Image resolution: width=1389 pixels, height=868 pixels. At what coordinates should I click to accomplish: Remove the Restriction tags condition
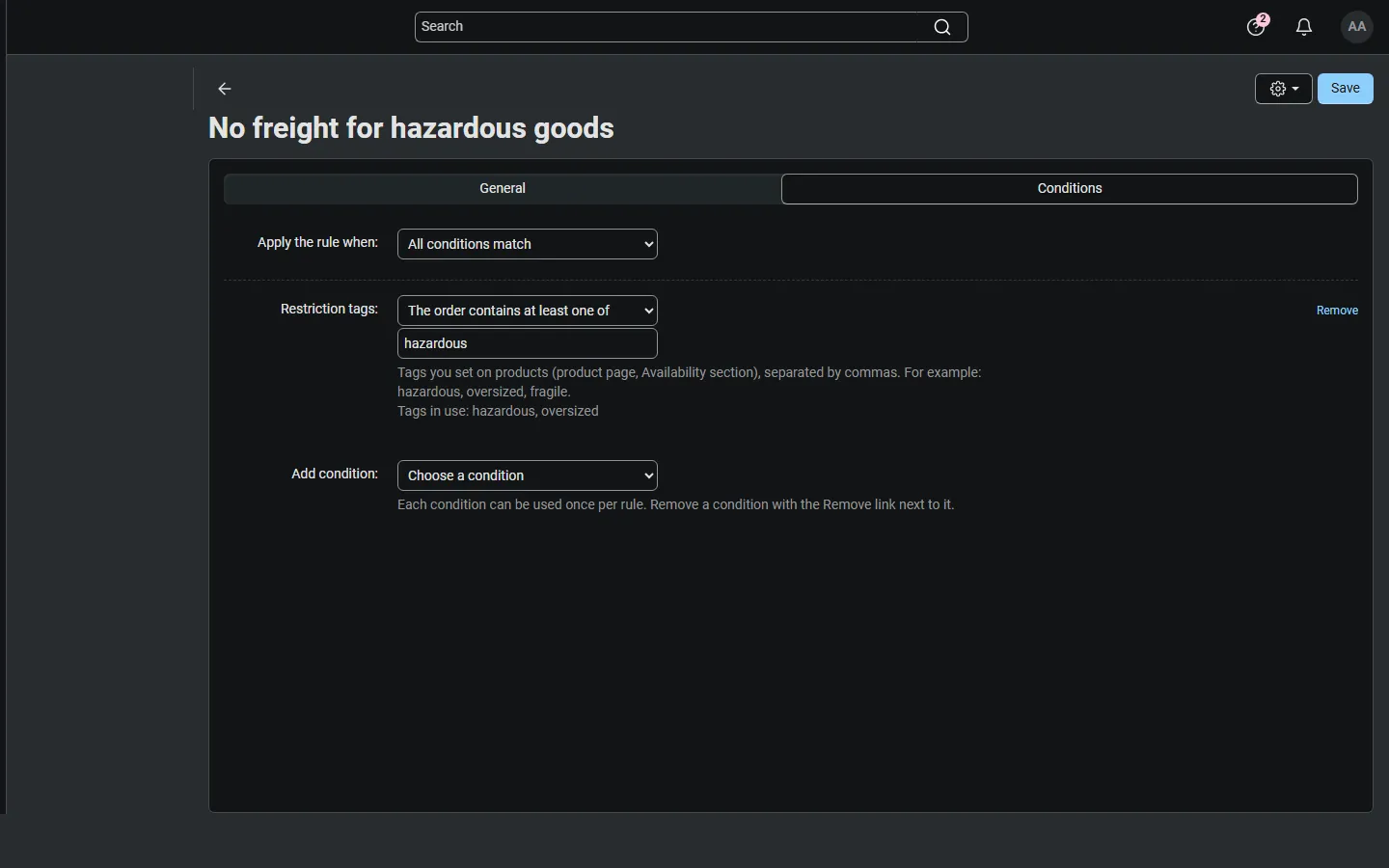click(1338, 311)
